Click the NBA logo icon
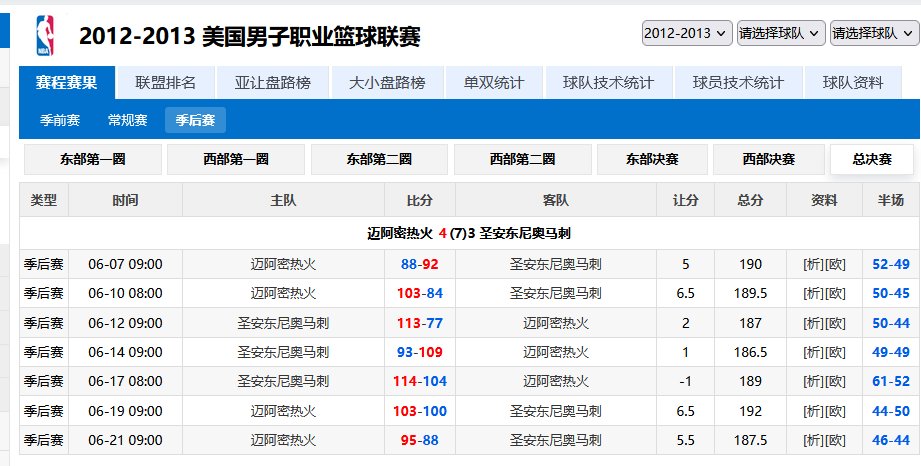 click(45, 36)
